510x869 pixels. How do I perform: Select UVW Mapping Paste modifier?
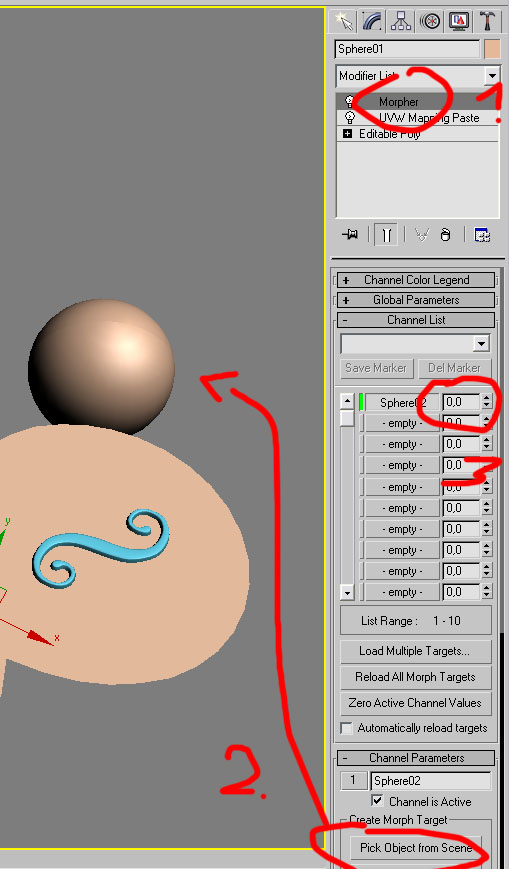429,117
